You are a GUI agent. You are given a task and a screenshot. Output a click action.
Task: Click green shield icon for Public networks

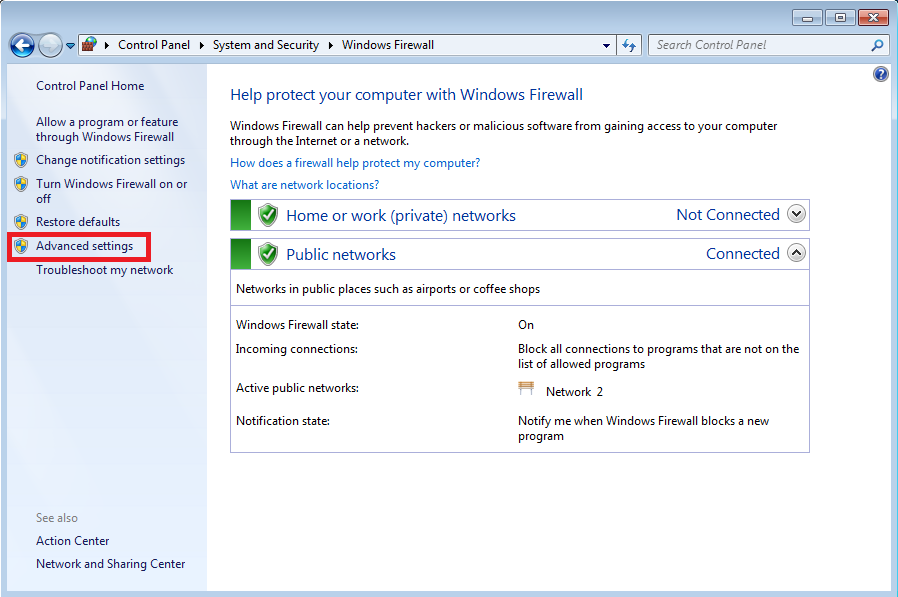(267, 254)
